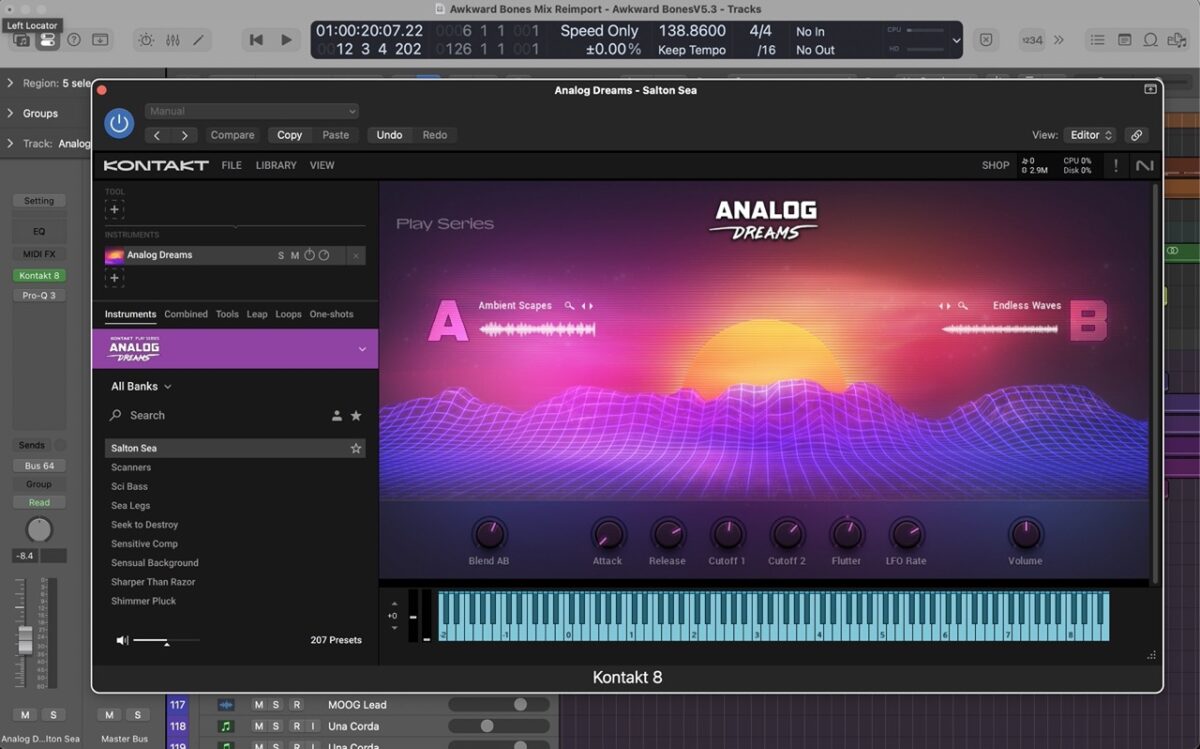1200x749 pixels.
Task: Click the Compare button
Action: click(232, 135)
